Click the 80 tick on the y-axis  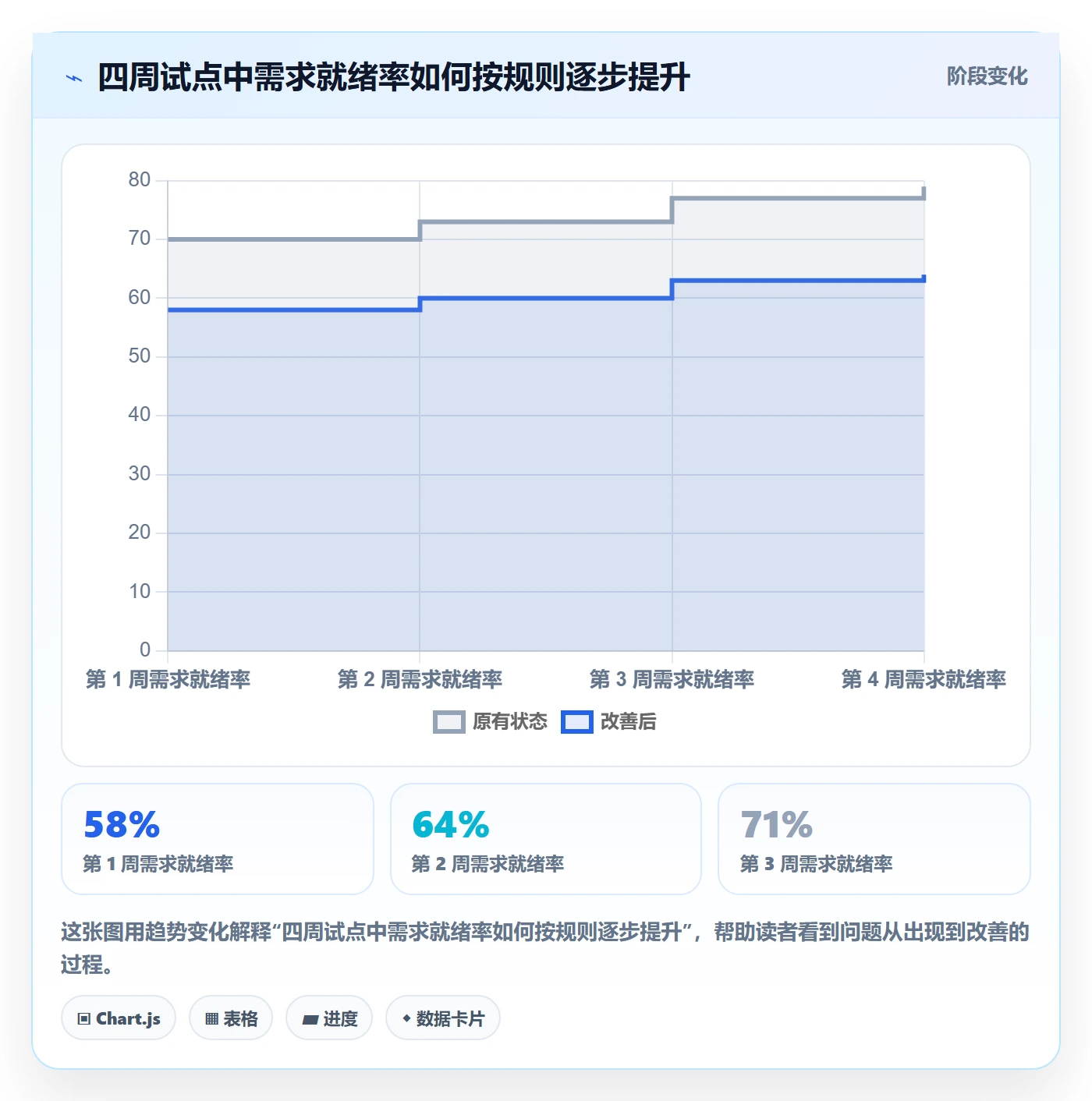coord(140,180)
